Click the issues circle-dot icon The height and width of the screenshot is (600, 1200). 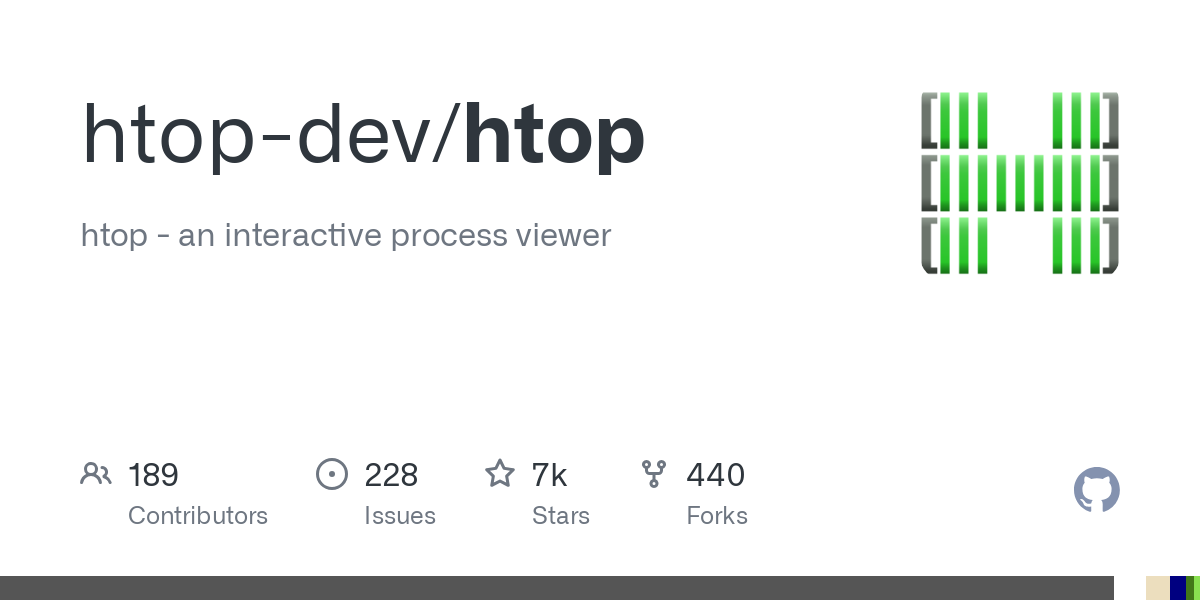(331, 474)
